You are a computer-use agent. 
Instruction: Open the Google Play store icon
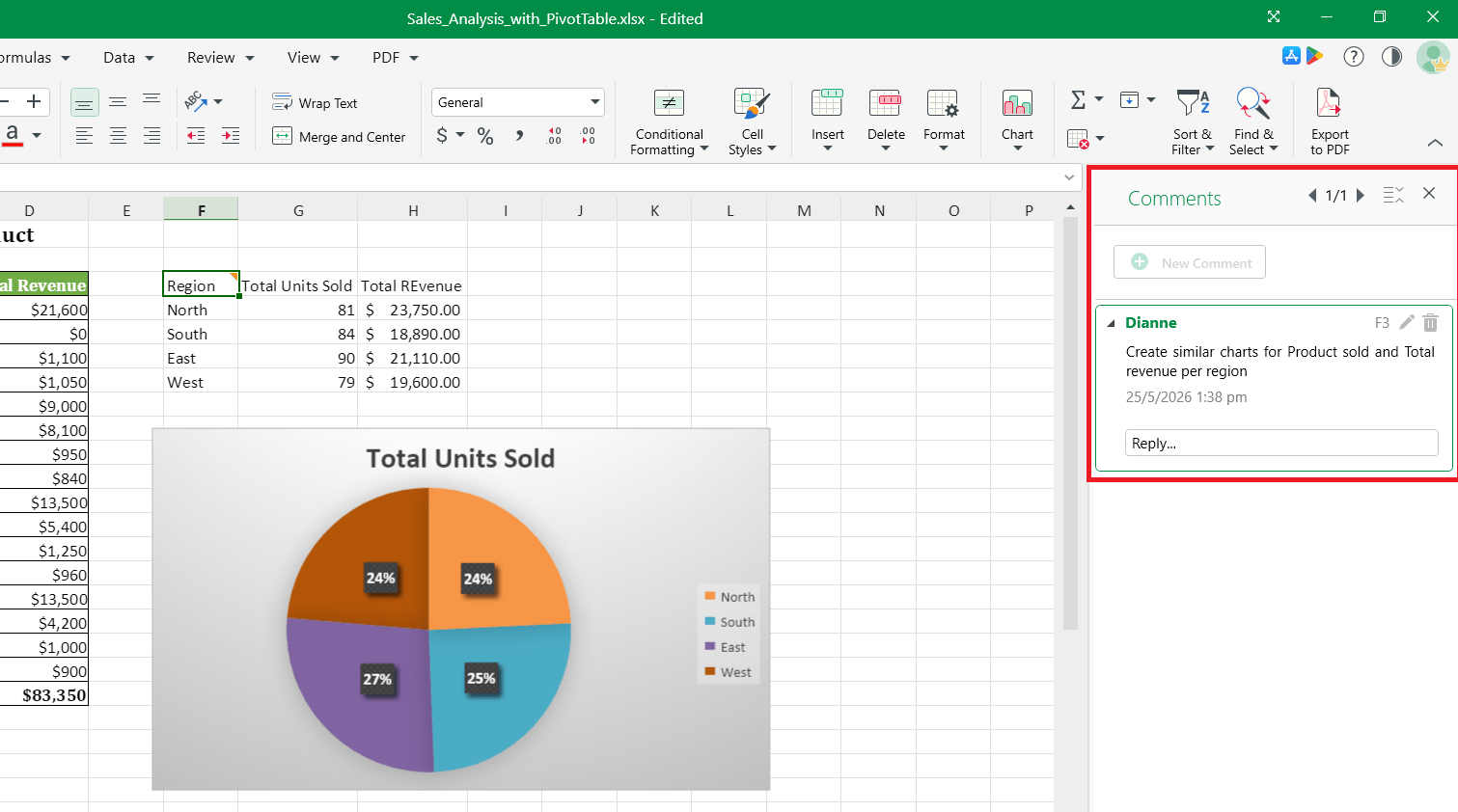pyautogui.click(x=1315, y=56)
